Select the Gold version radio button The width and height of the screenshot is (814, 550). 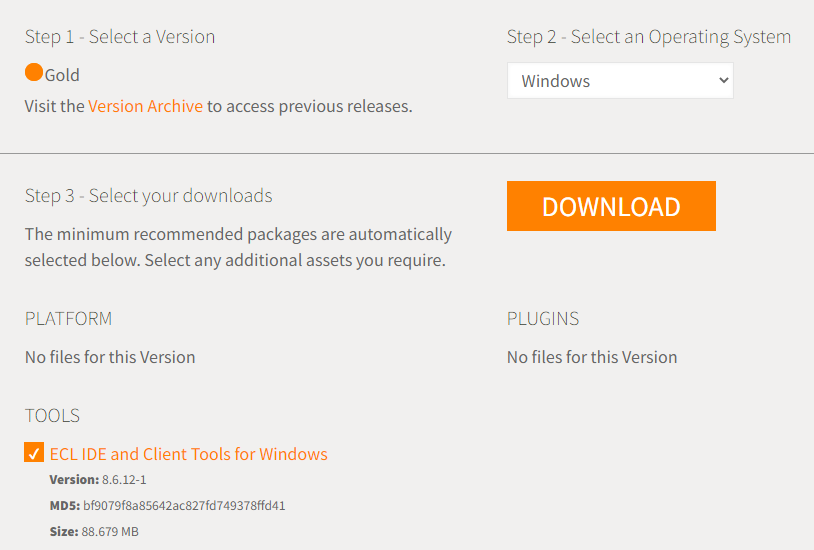tap(34, 73)
